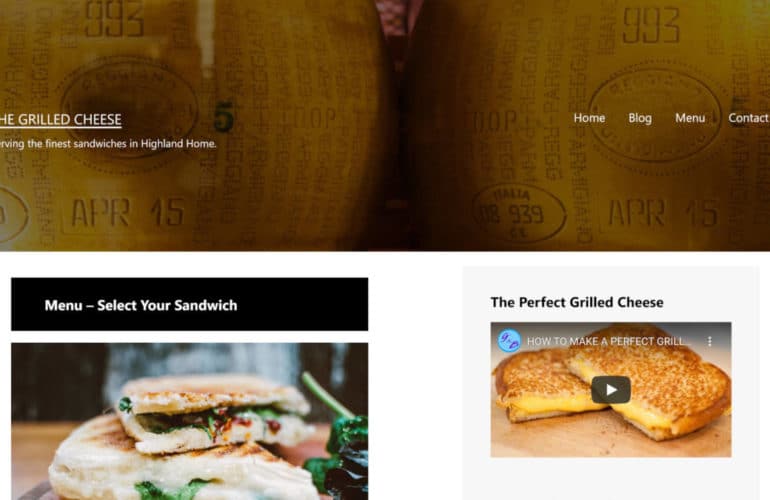
Task: Open the YouTube channel avatar icon
Action: [x=509, y=340]
